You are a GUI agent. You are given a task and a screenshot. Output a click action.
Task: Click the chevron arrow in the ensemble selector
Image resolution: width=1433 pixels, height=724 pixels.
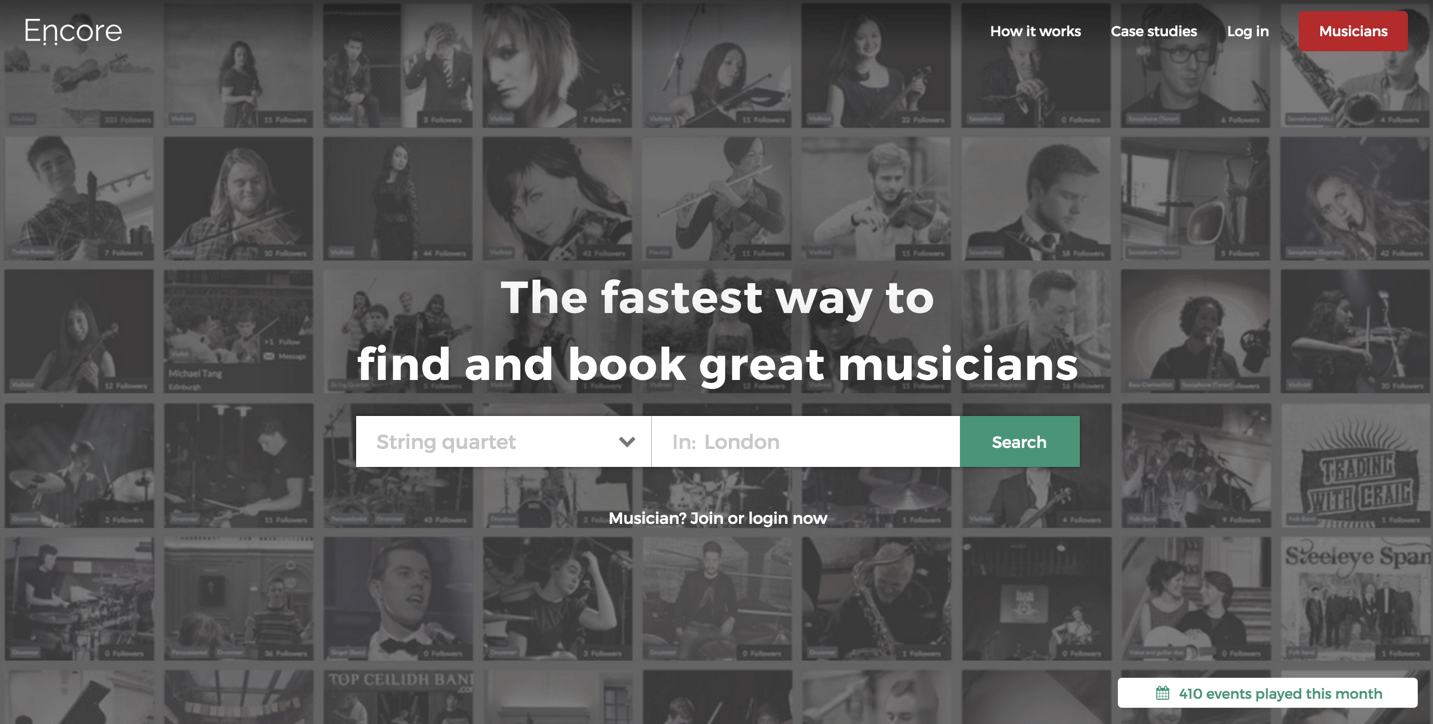627,442
